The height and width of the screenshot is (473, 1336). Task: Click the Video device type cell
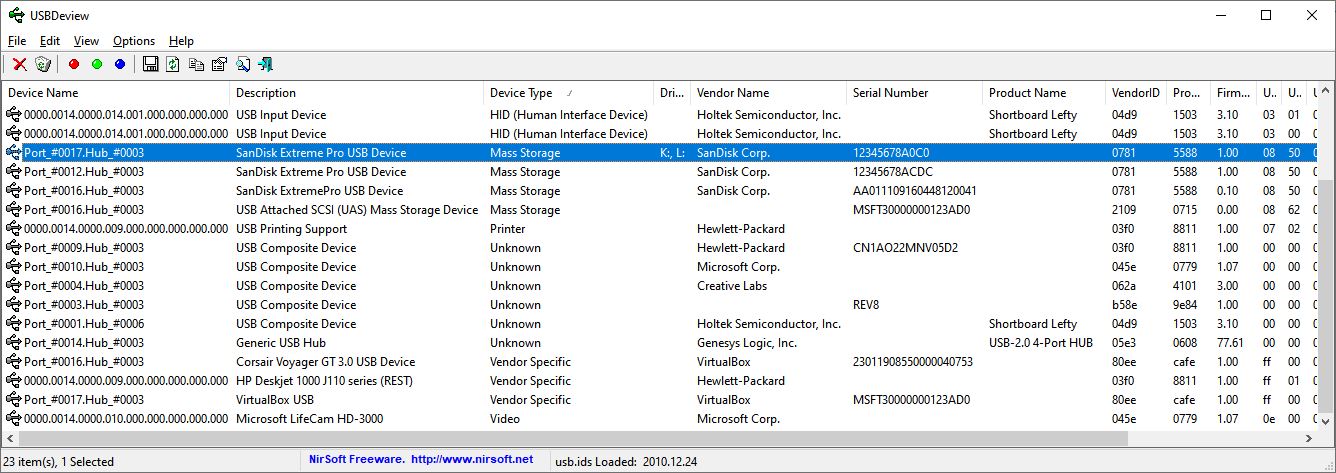506,419
